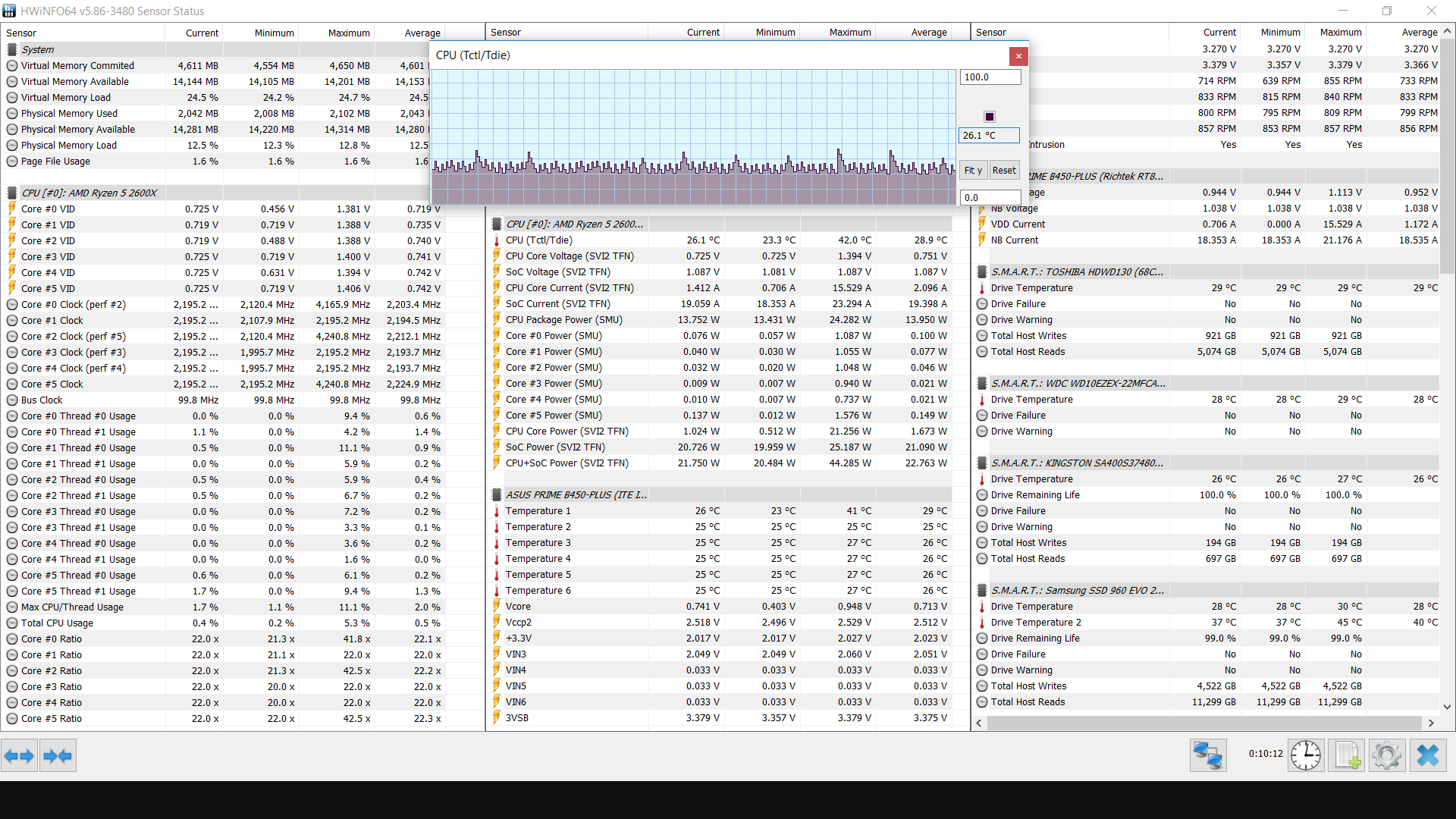Click the Reset button in graph

[x=1004, y=171]
